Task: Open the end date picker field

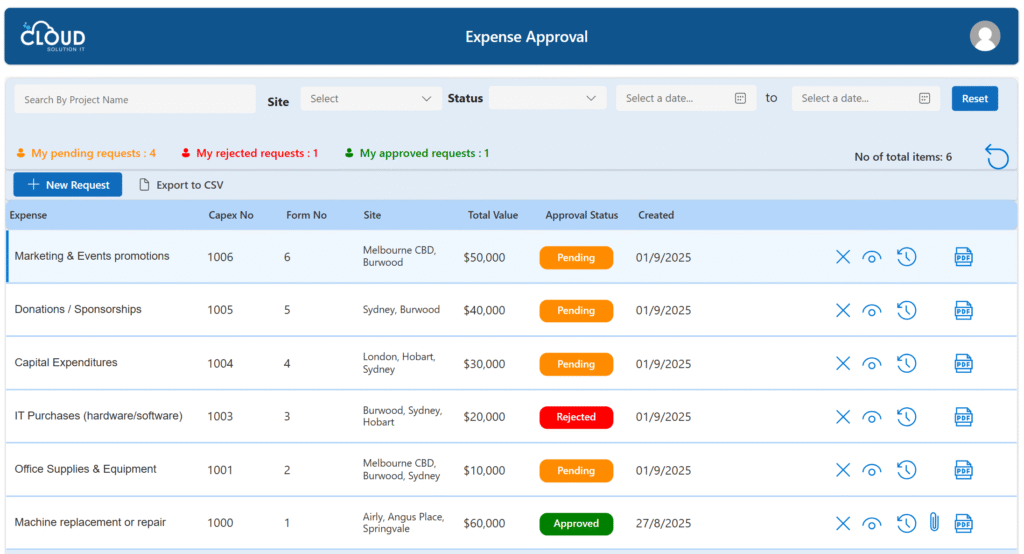Action: coord(865,99)
